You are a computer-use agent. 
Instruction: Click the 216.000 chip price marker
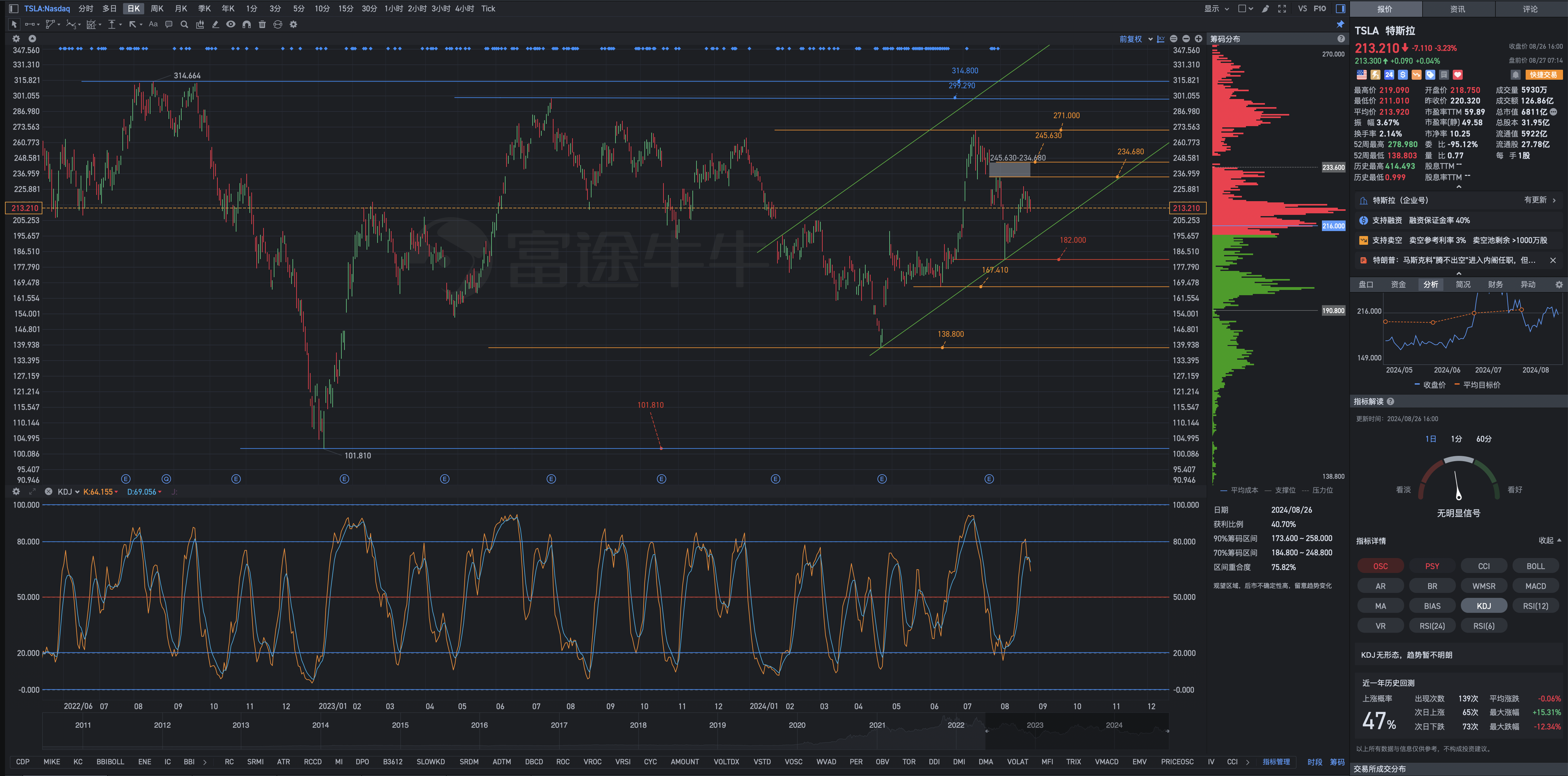tap(1333, 226)
